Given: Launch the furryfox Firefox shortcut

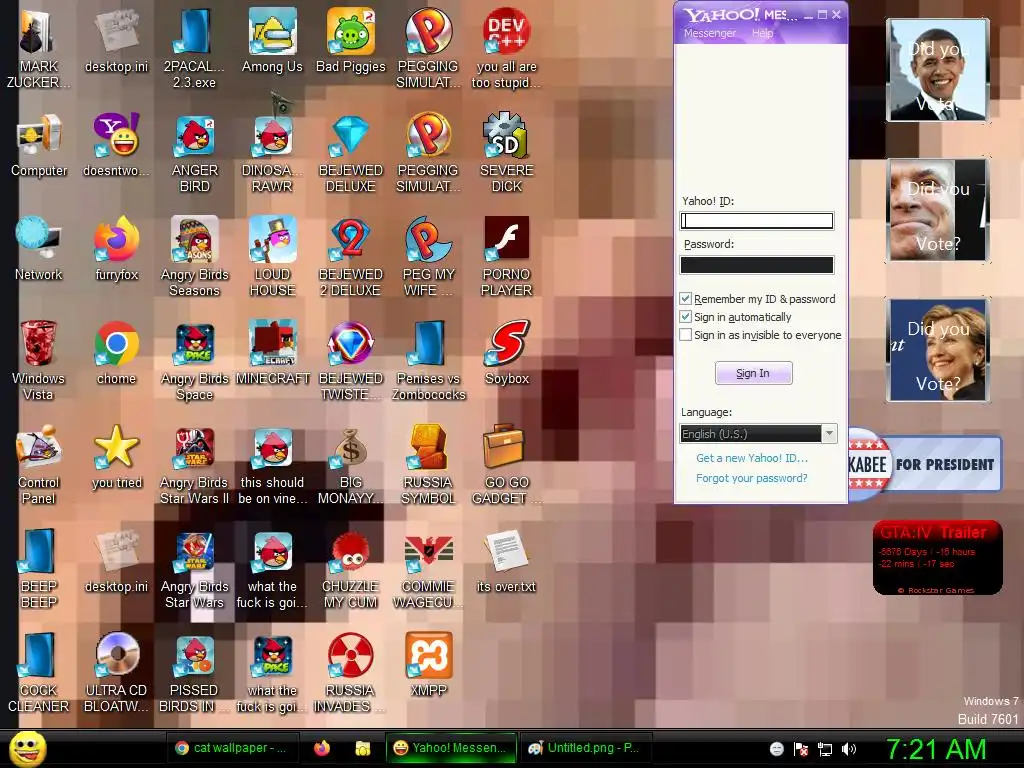Looking at the screenshot, I should pyautogui.click(x=116, y=248).
